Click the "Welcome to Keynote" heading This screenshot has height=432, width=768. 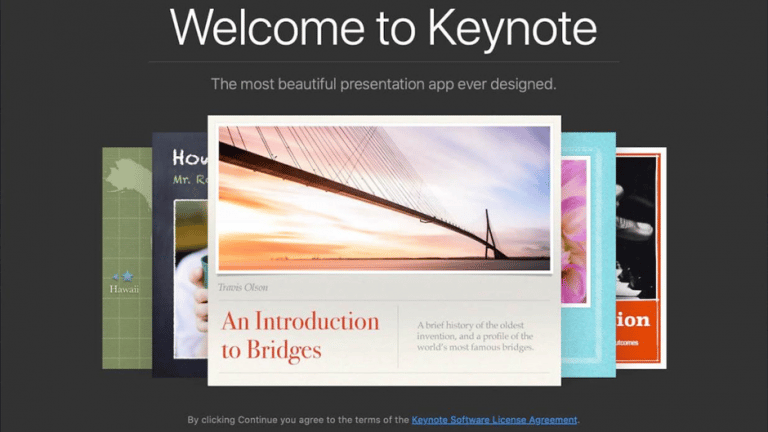click(384, 28)
